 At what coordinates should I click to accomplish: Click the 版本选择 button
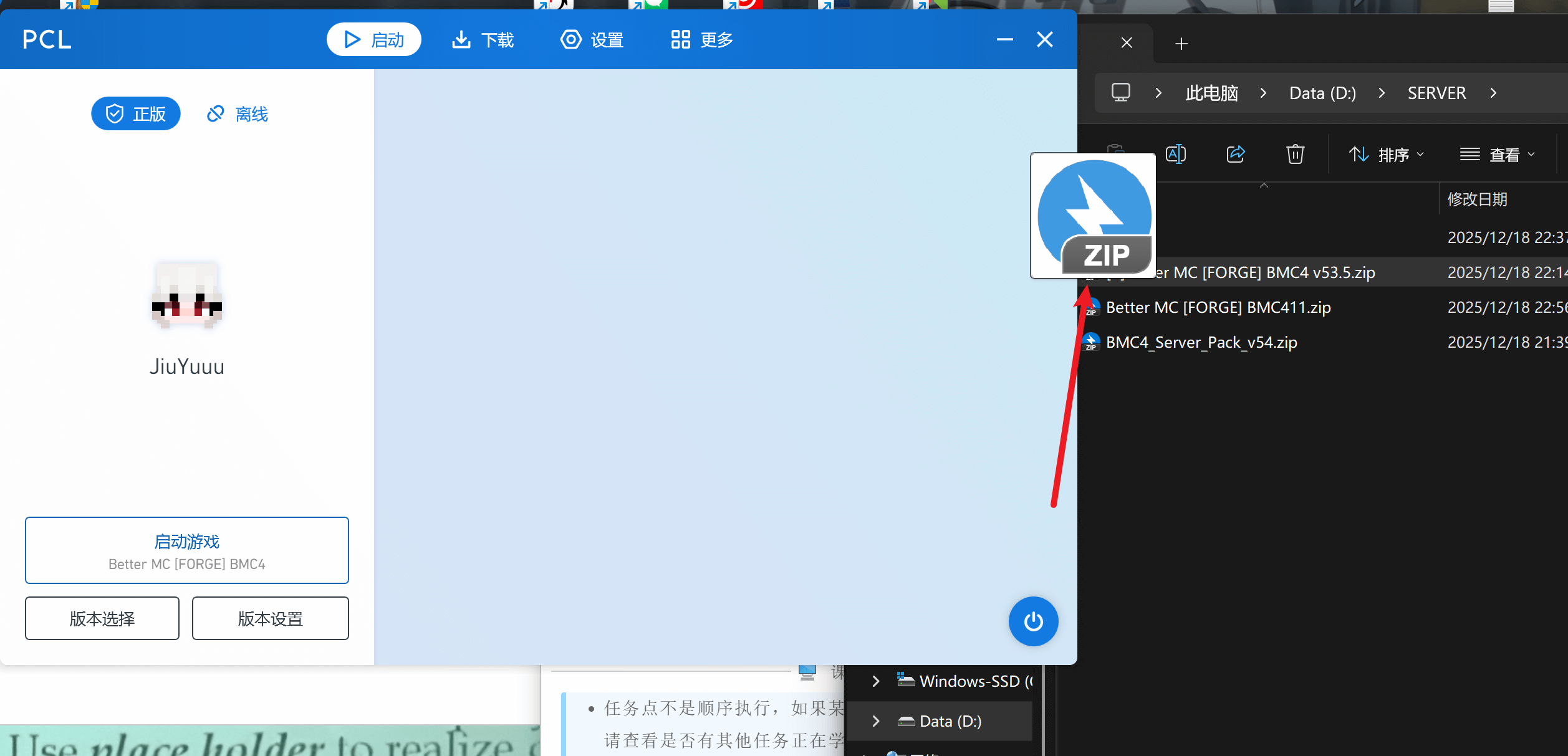coord(102,618)
